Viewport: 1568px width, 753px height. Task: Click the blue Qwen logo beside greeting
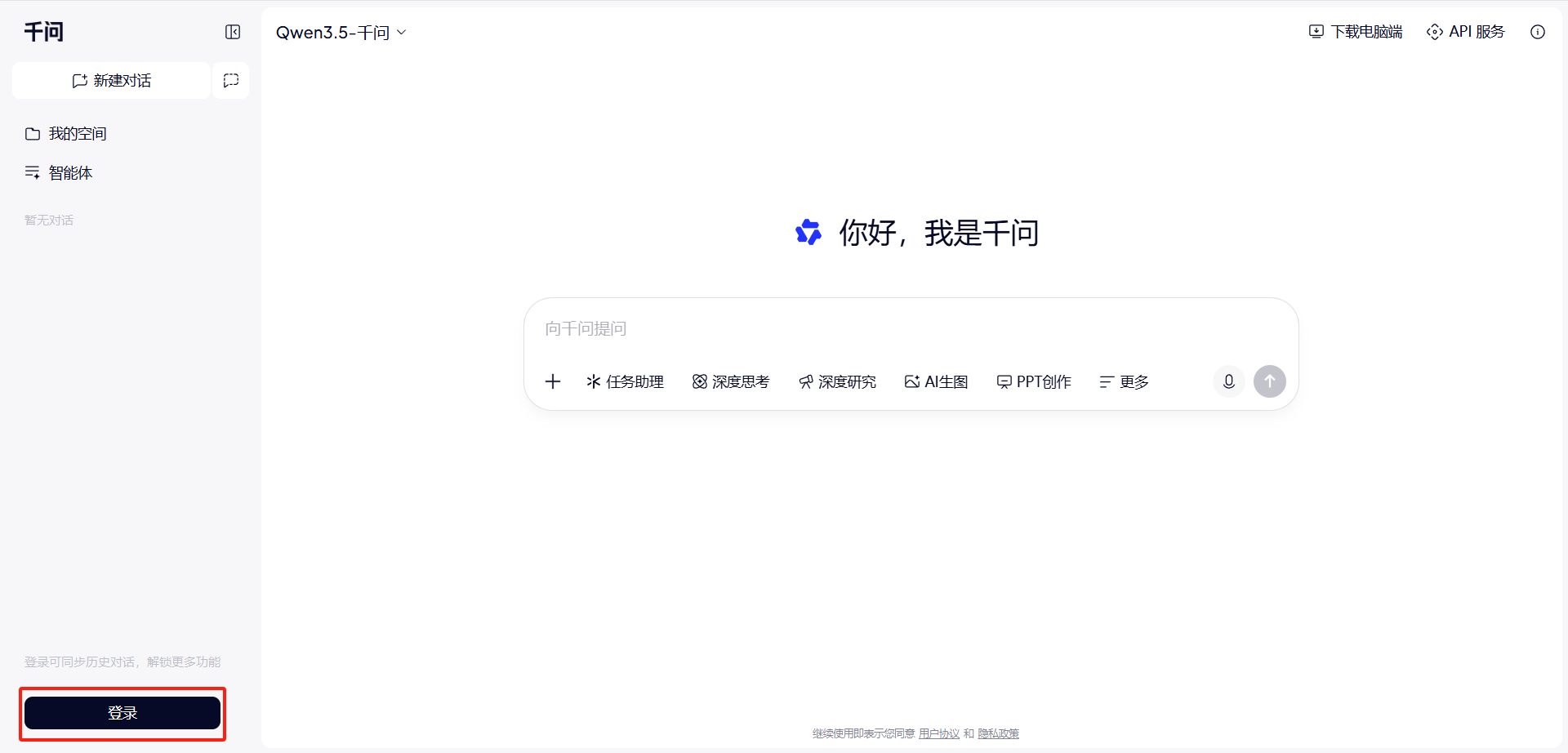point(808,233)
